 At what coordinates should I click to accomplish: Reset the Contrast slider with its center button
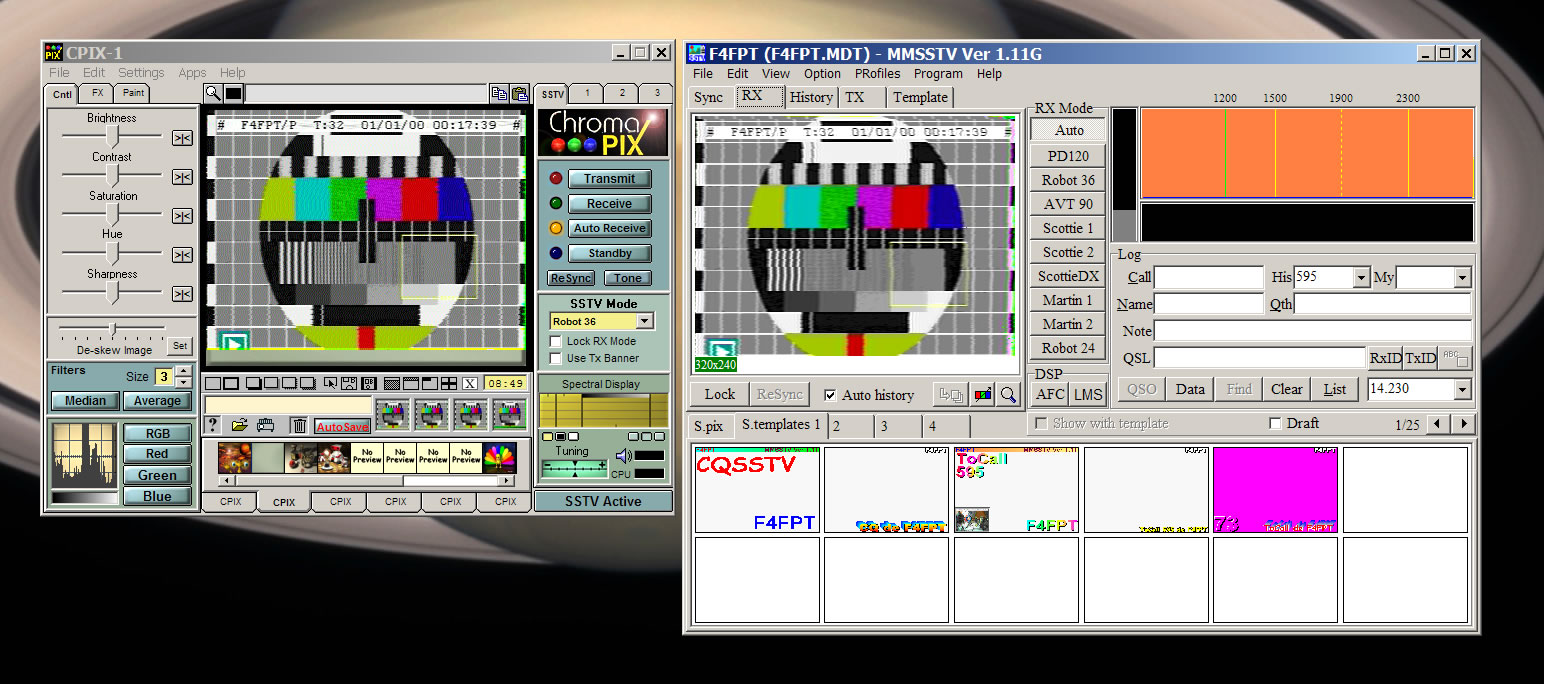pos(182,177)
